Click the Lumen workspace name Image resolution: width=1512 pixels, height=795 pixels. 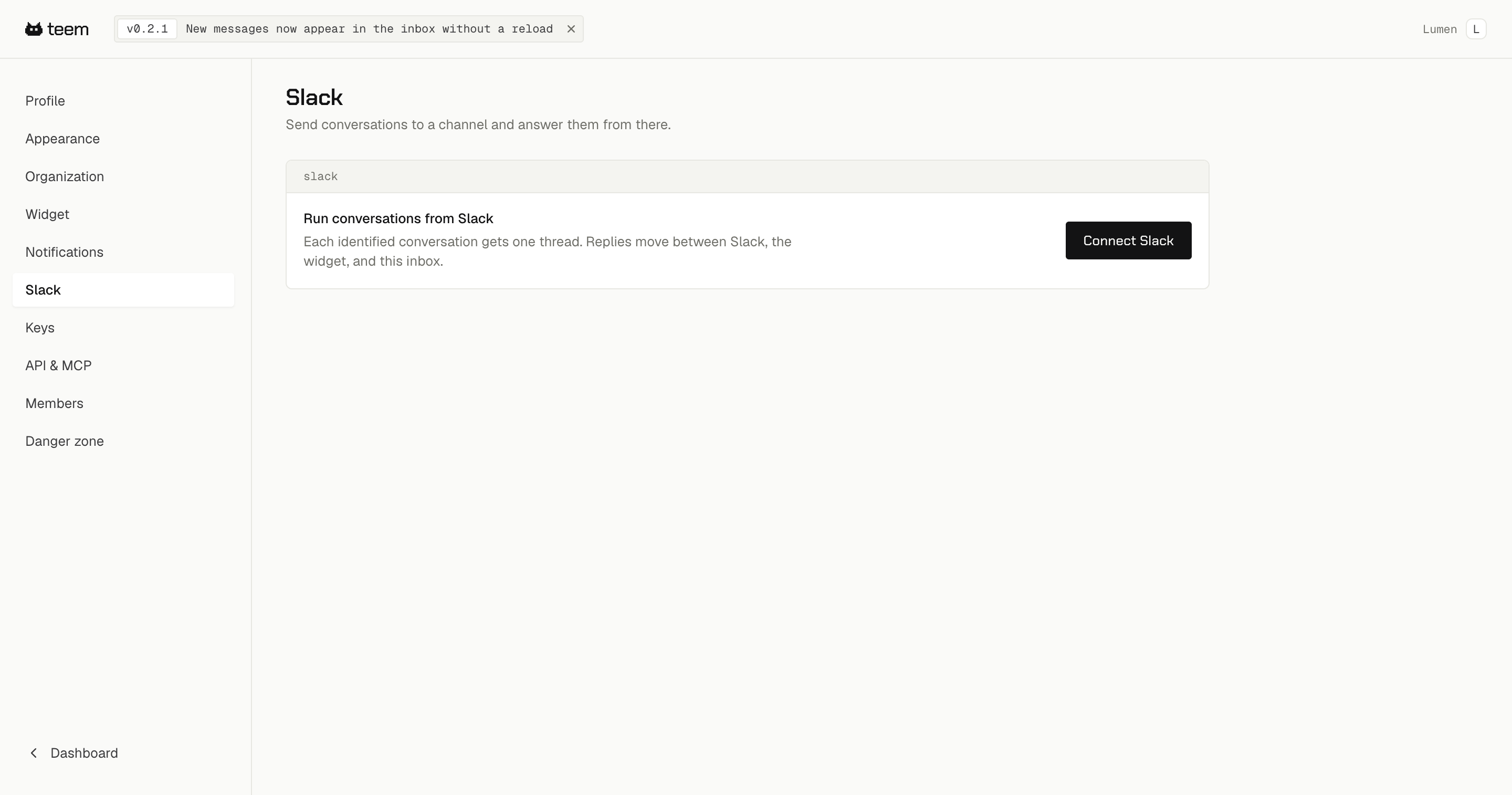pos(1439,29)
